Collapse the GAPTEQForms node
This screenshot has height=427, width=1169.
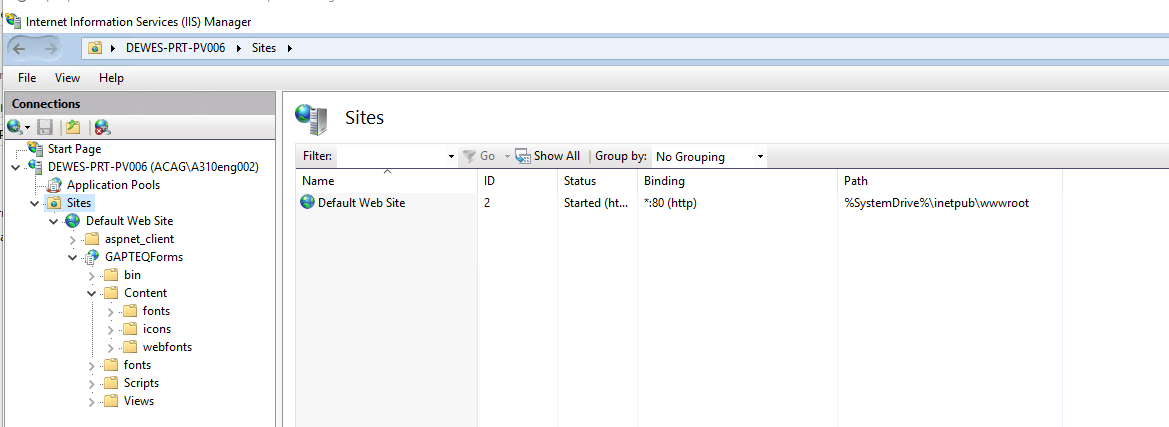tap(73, 257)
